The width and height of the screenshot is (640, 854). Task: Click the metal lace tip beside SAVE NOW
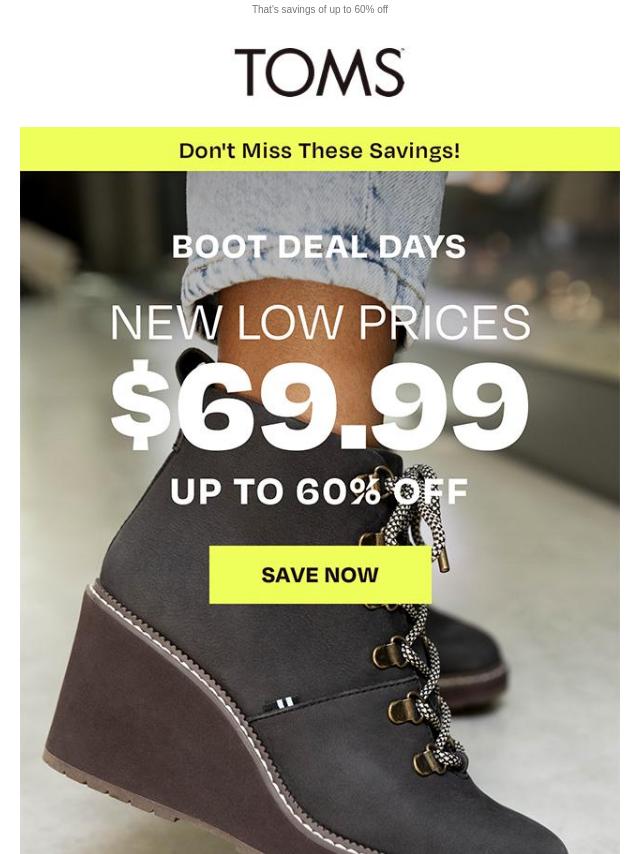tap(441, 557)
